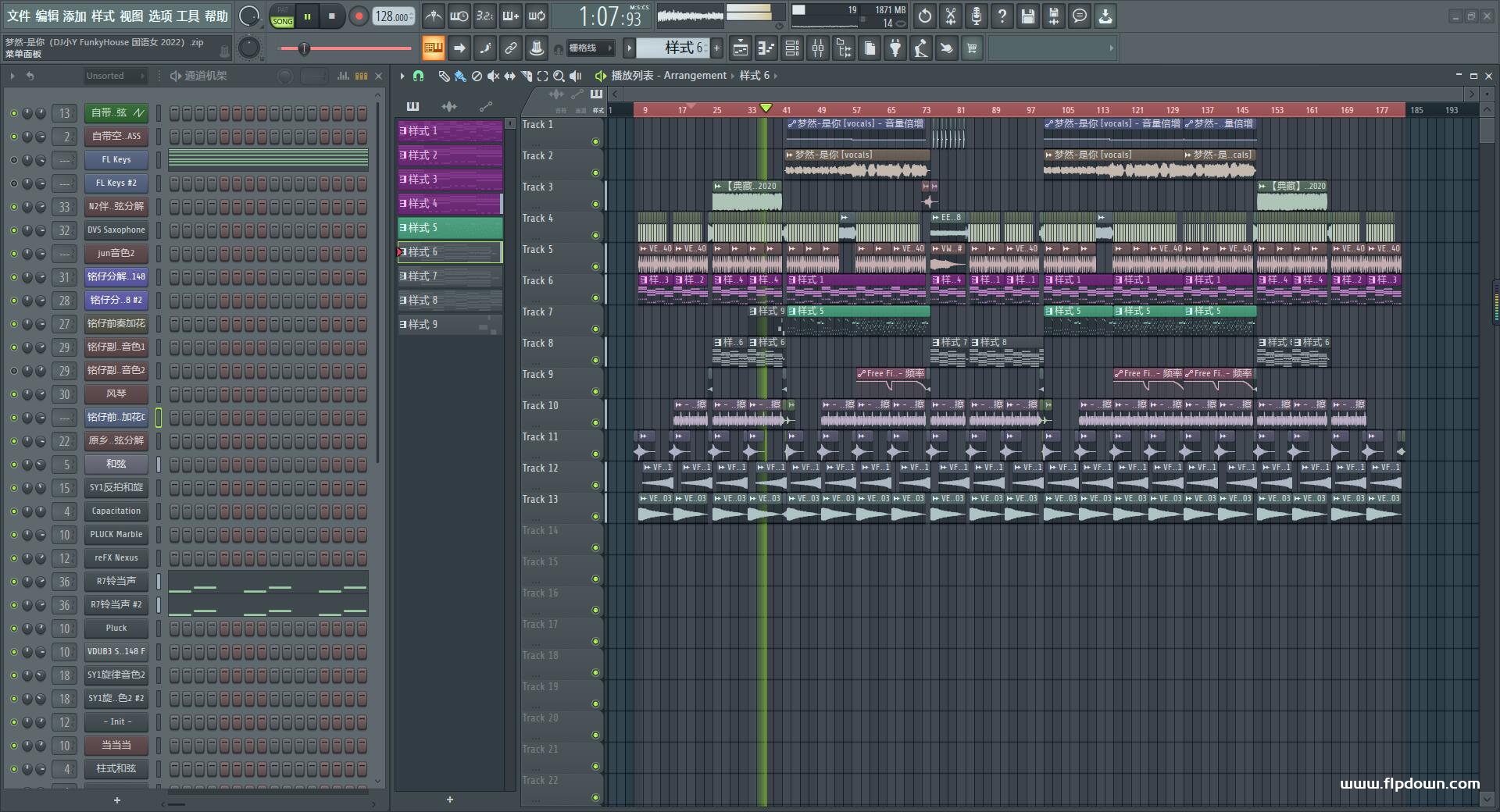
Task: Select the playlist paint brush tool
Action: [460, 76]
